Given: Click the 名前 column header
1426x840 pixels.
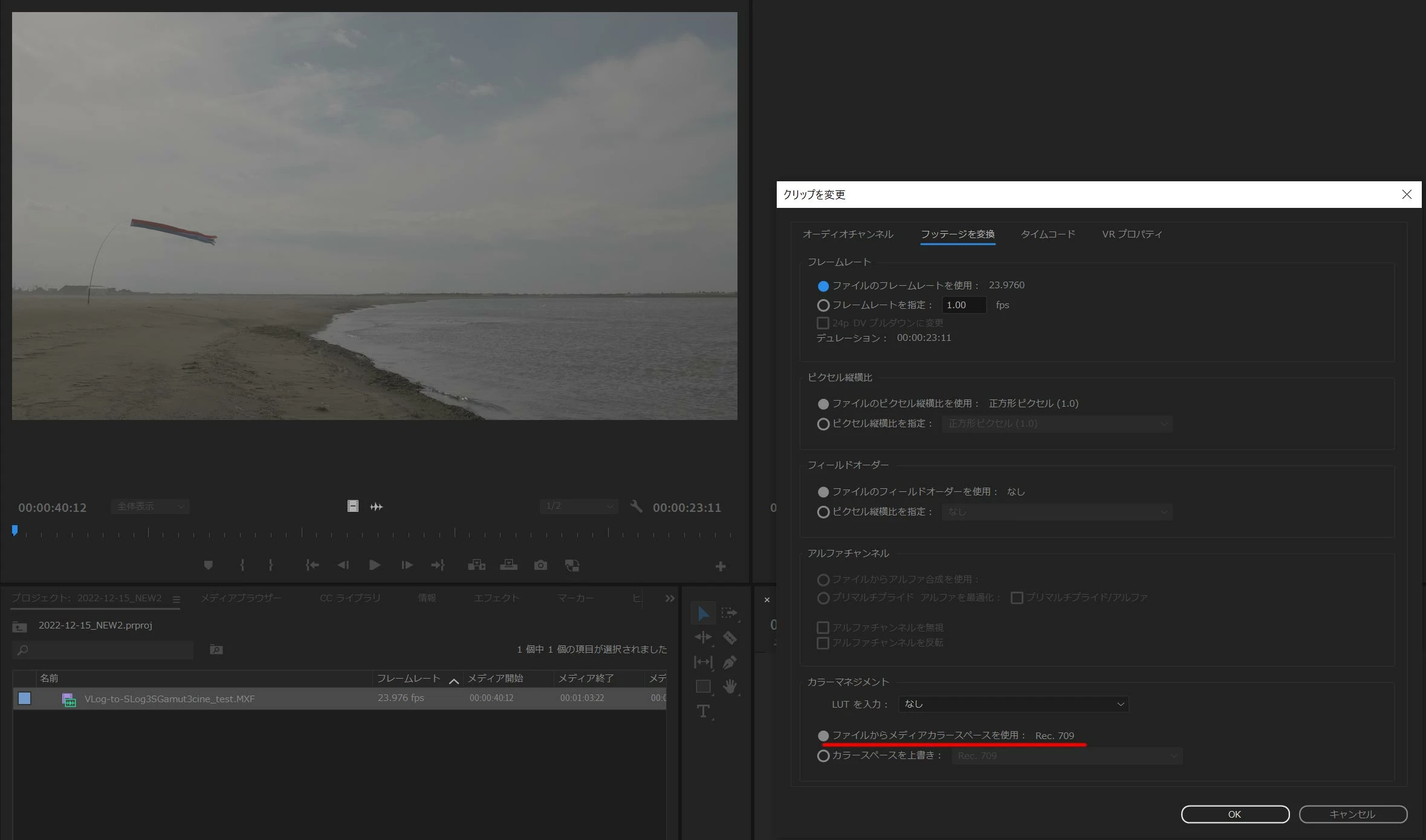Looking at the screenshot, I should [204, 679].
